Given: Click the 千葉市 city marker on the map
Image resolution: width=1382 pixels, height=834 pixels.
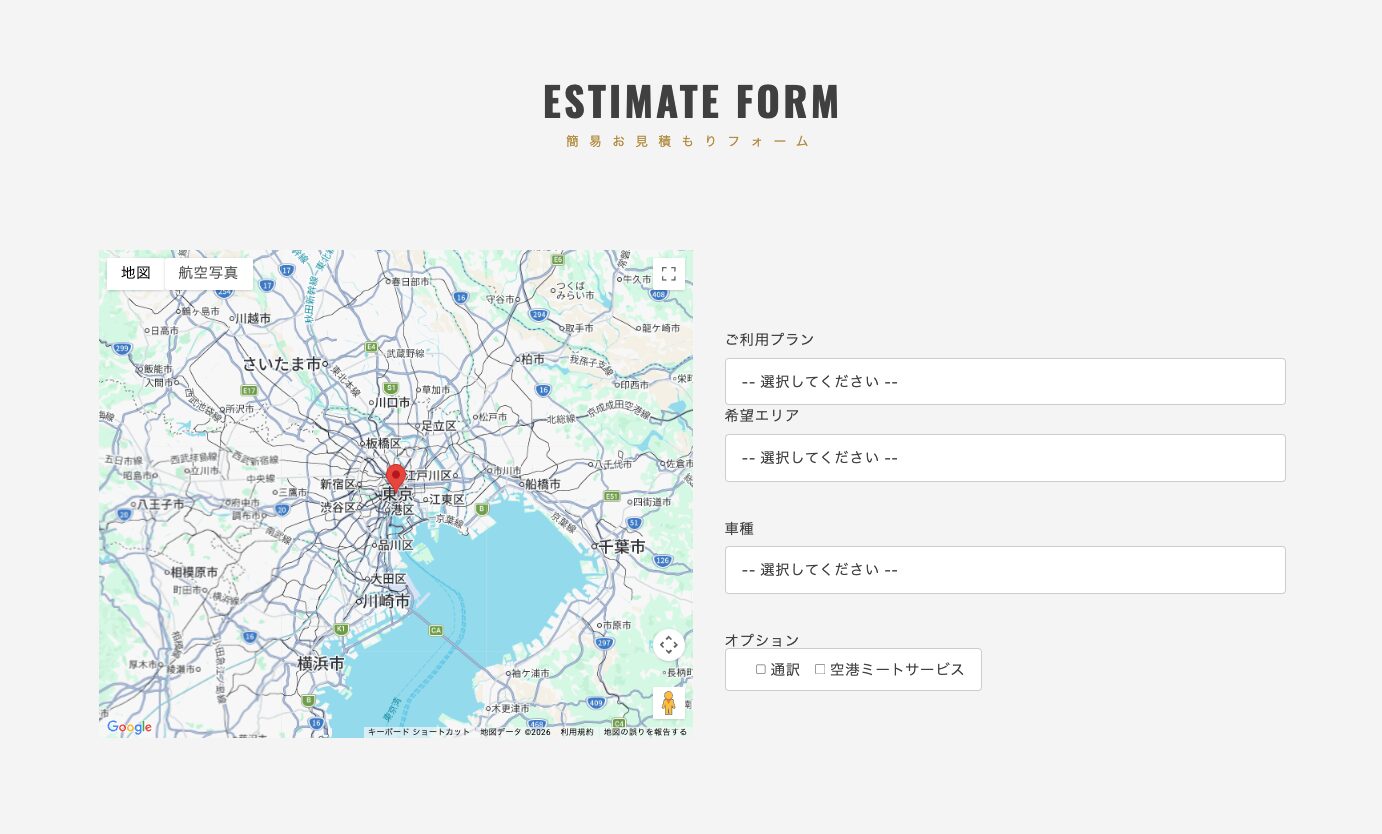Looking at the screenshot, I should point(595,547).
